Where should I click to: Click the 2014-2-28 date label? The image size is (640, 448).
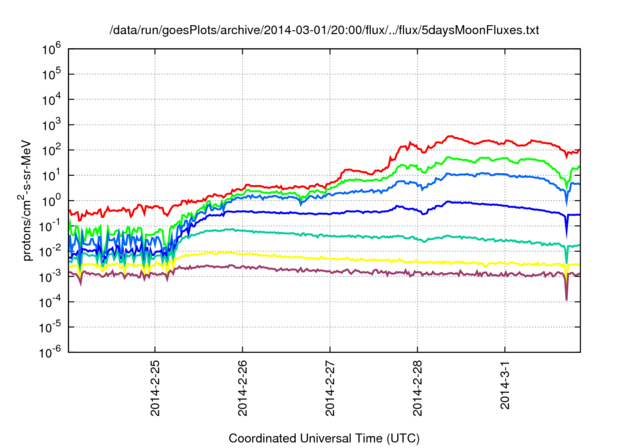click(x=417, y=388)
